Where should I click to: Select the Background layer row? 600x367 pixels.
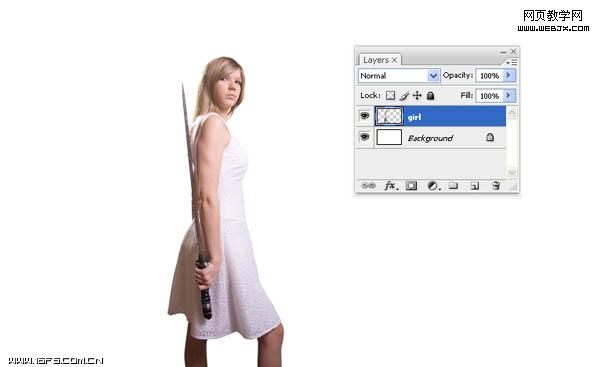[432, 137]
